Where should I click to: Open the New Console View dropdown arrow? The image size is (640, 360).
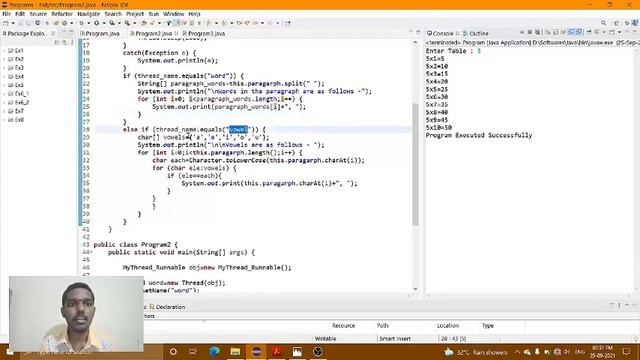click(619, 32)
